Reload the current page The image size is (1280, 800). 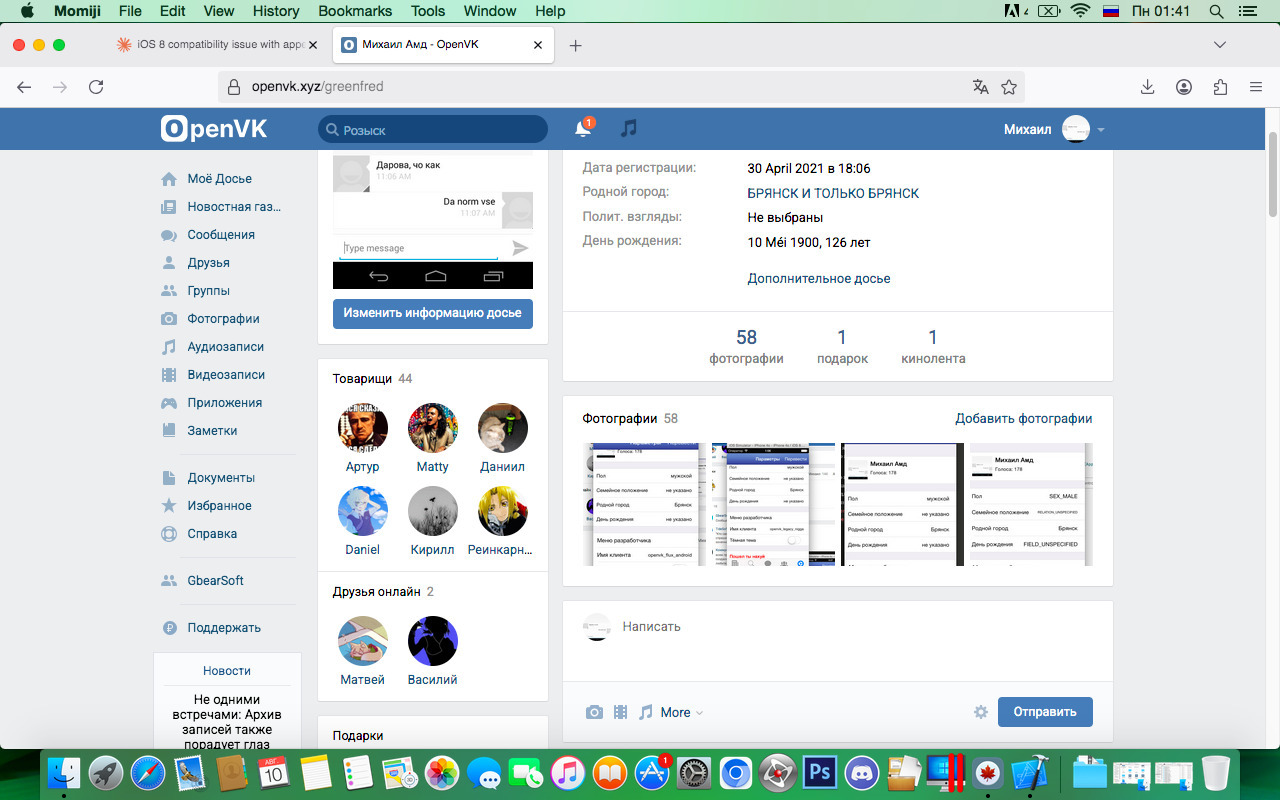pos(96,87)
